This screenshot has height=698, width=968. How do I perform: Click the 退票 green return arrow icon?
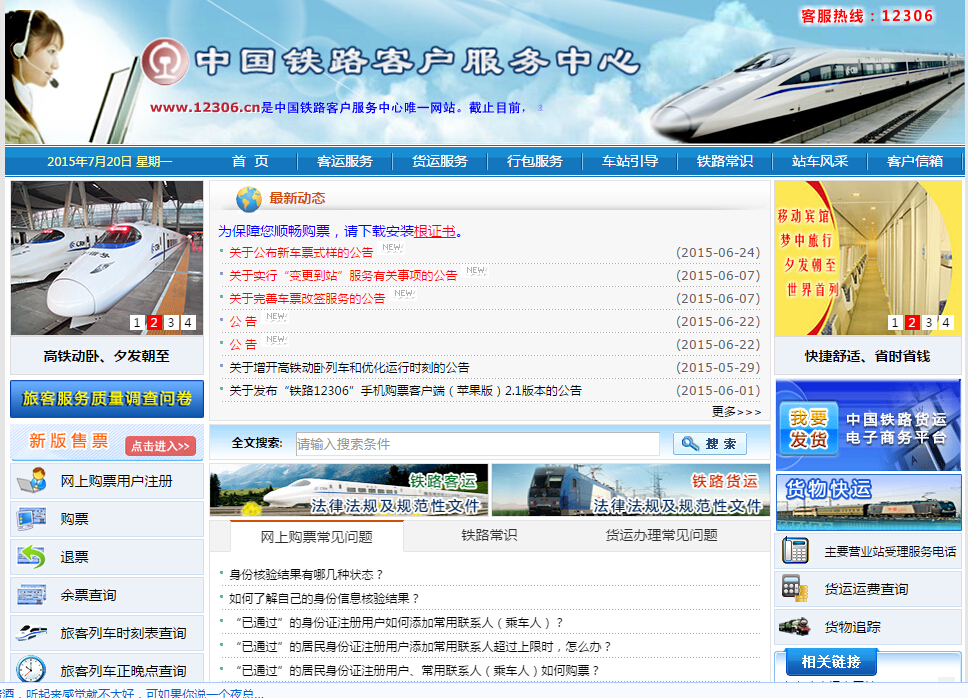(x=32, y=557)
